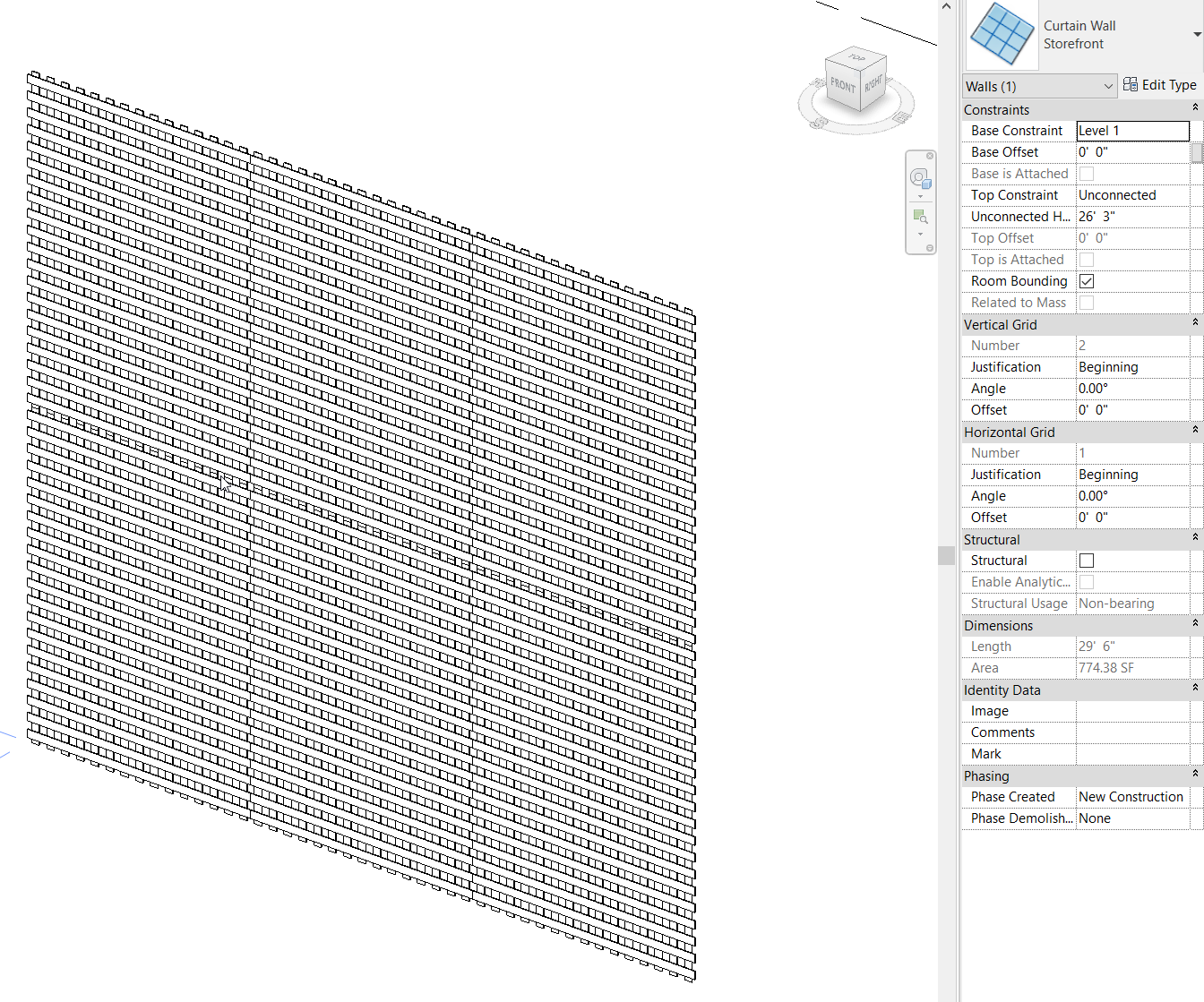Viewport: 1204px width, 1002px height.
Task: Click the Vertical Grid Justification value
Action: point(1133,367)
